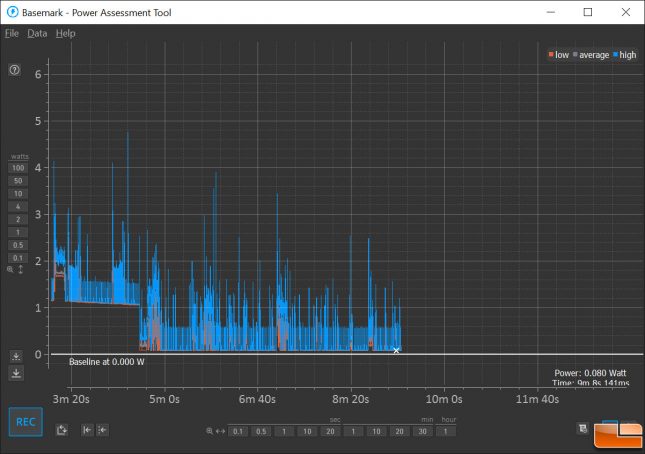
Task: Click the '11m 40s' time axis label
Action: coord(538,399)
